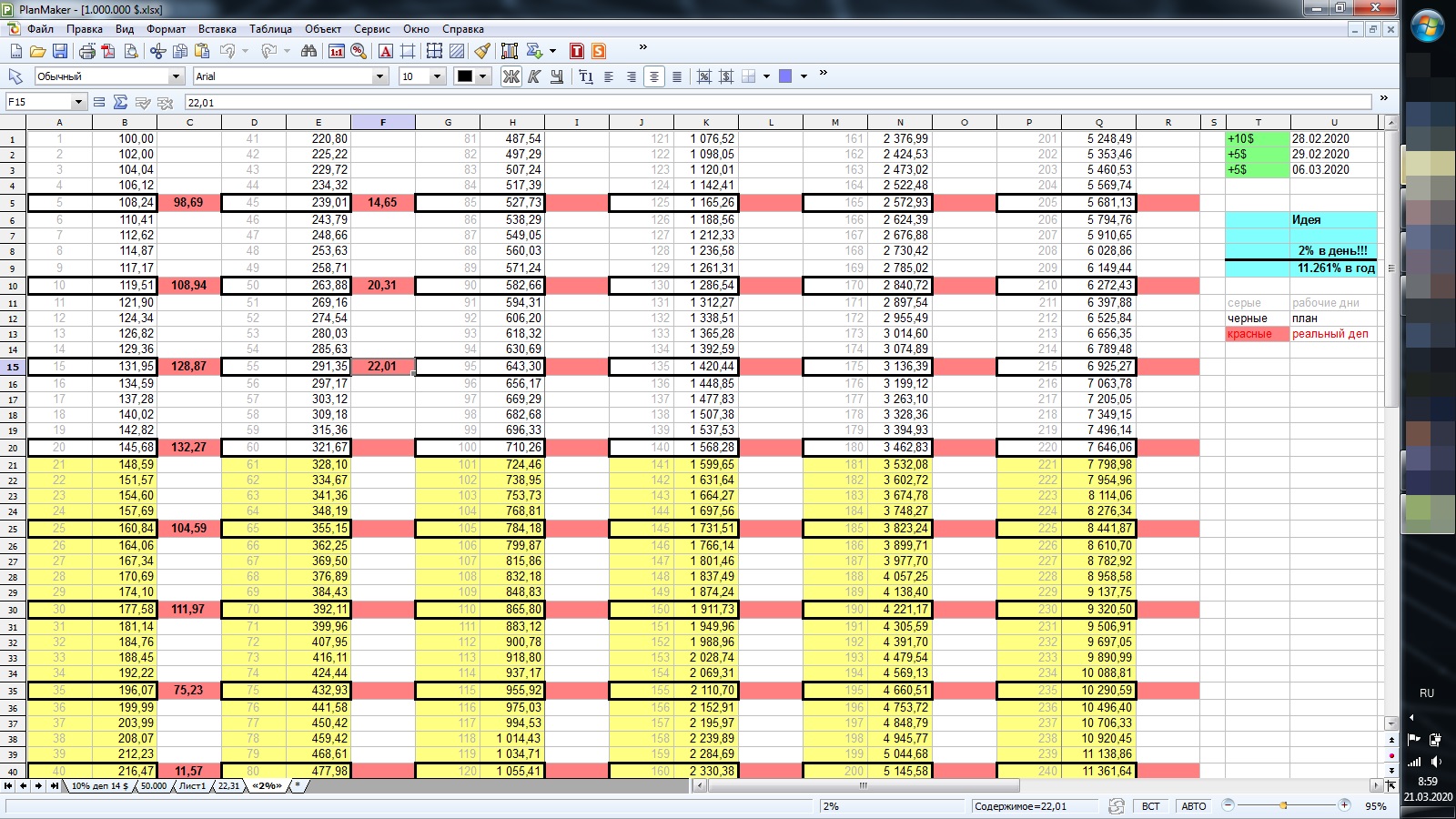Switch to the '50.000' sheet tab

(x=153, y=786)
